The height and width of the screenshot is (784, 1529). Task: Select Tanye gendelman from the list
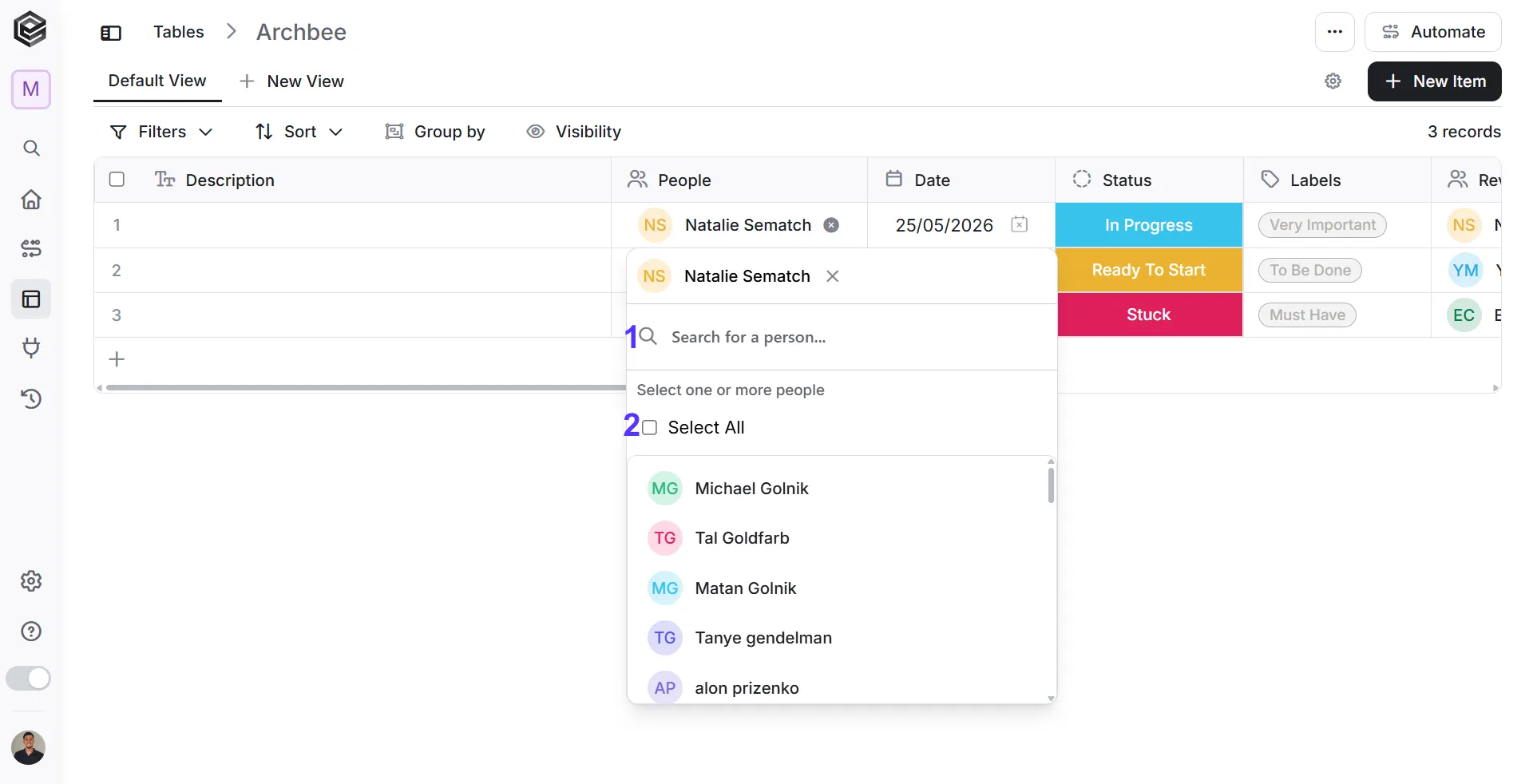838,638
